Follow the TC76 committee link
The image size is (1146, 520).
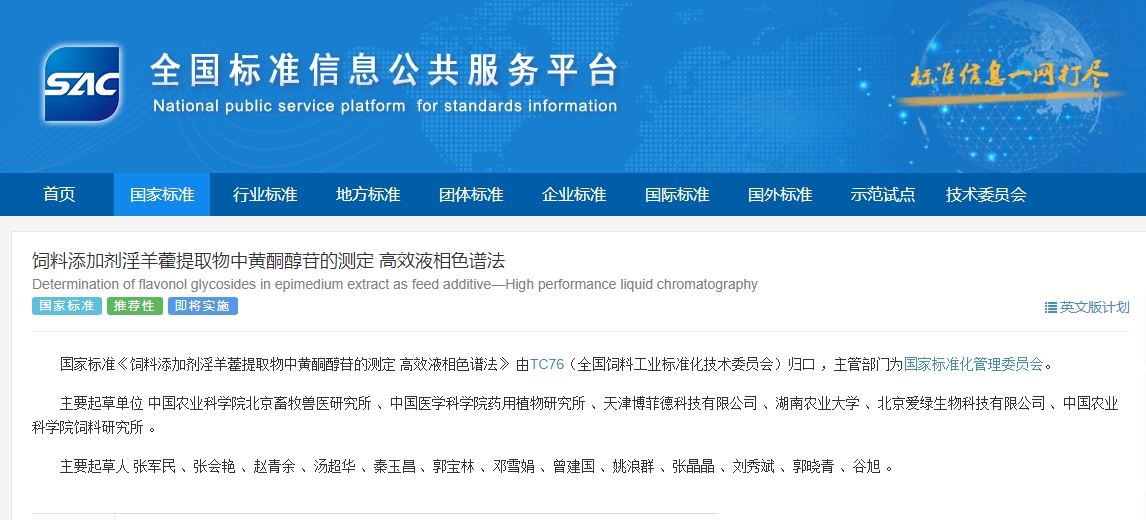point(547,364)
